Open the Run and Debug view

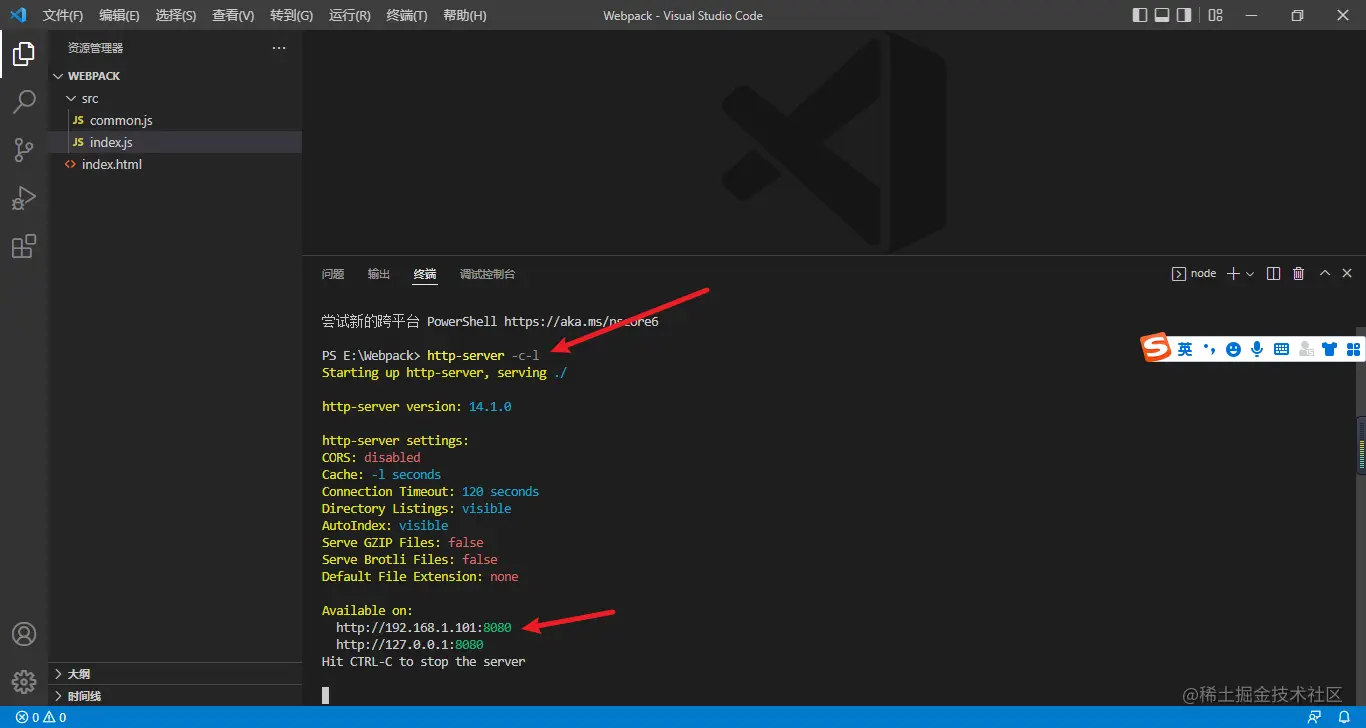(x=24, y=198)
